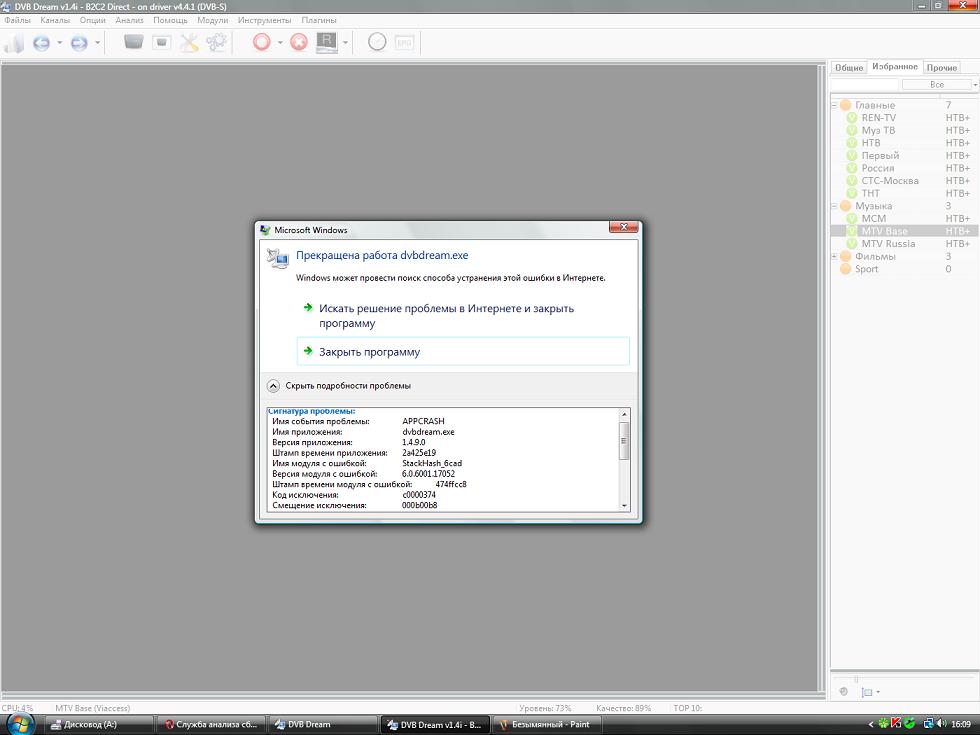Viewport: 980px width, 735px height.
Task: Select the Sport folder in channel list
Action: [x=866, y=269]
